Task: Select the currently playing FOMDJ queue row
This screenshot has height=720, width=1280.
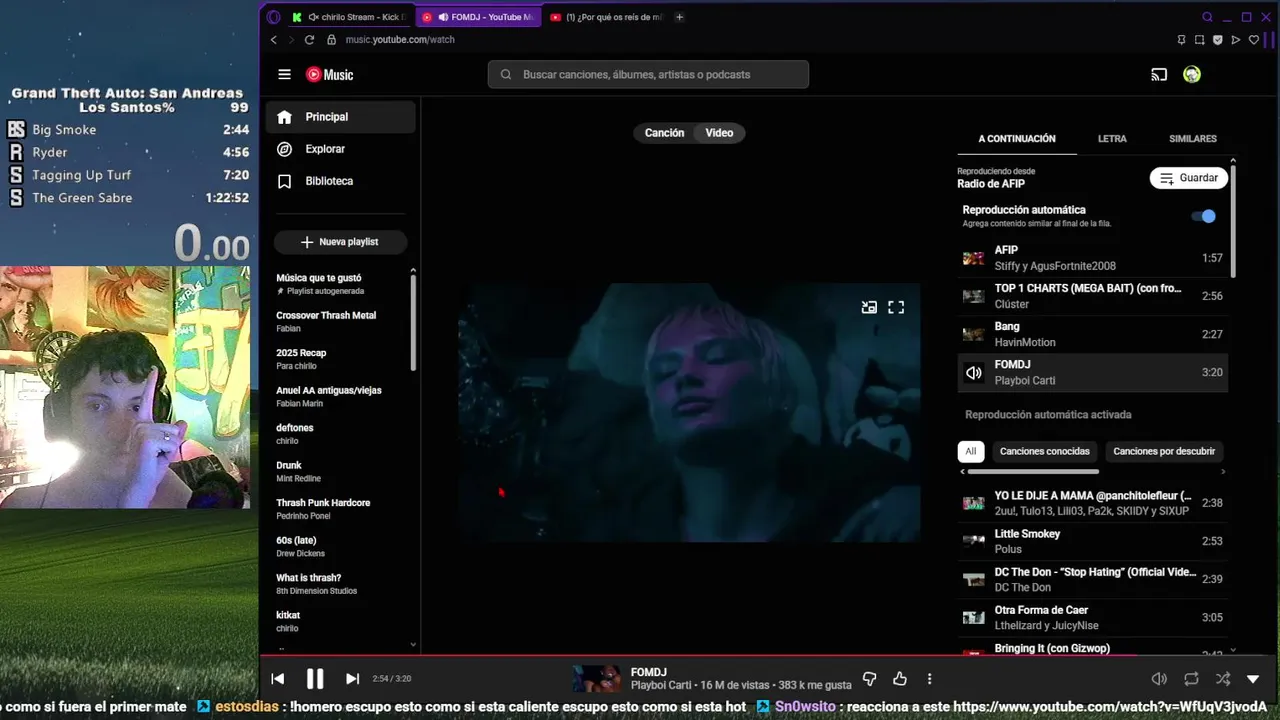Action: (x=1093, y=372)
